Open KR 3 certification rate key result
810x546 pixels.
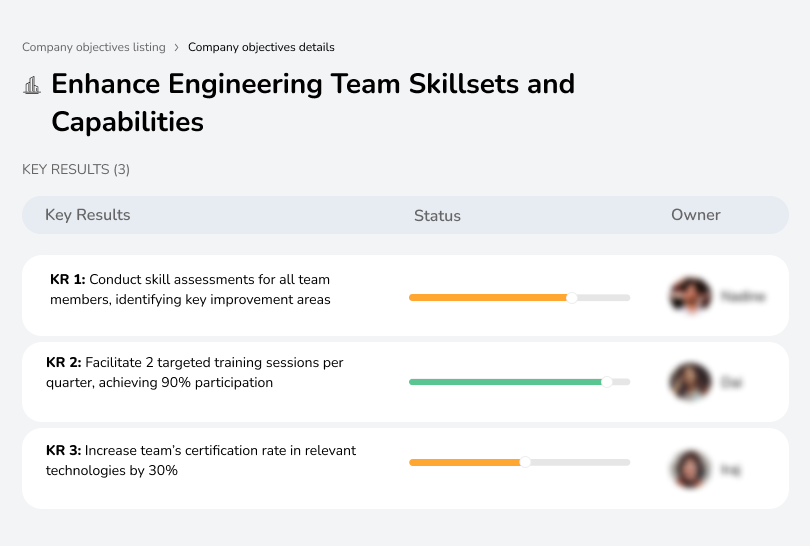[x=200, y=460]
